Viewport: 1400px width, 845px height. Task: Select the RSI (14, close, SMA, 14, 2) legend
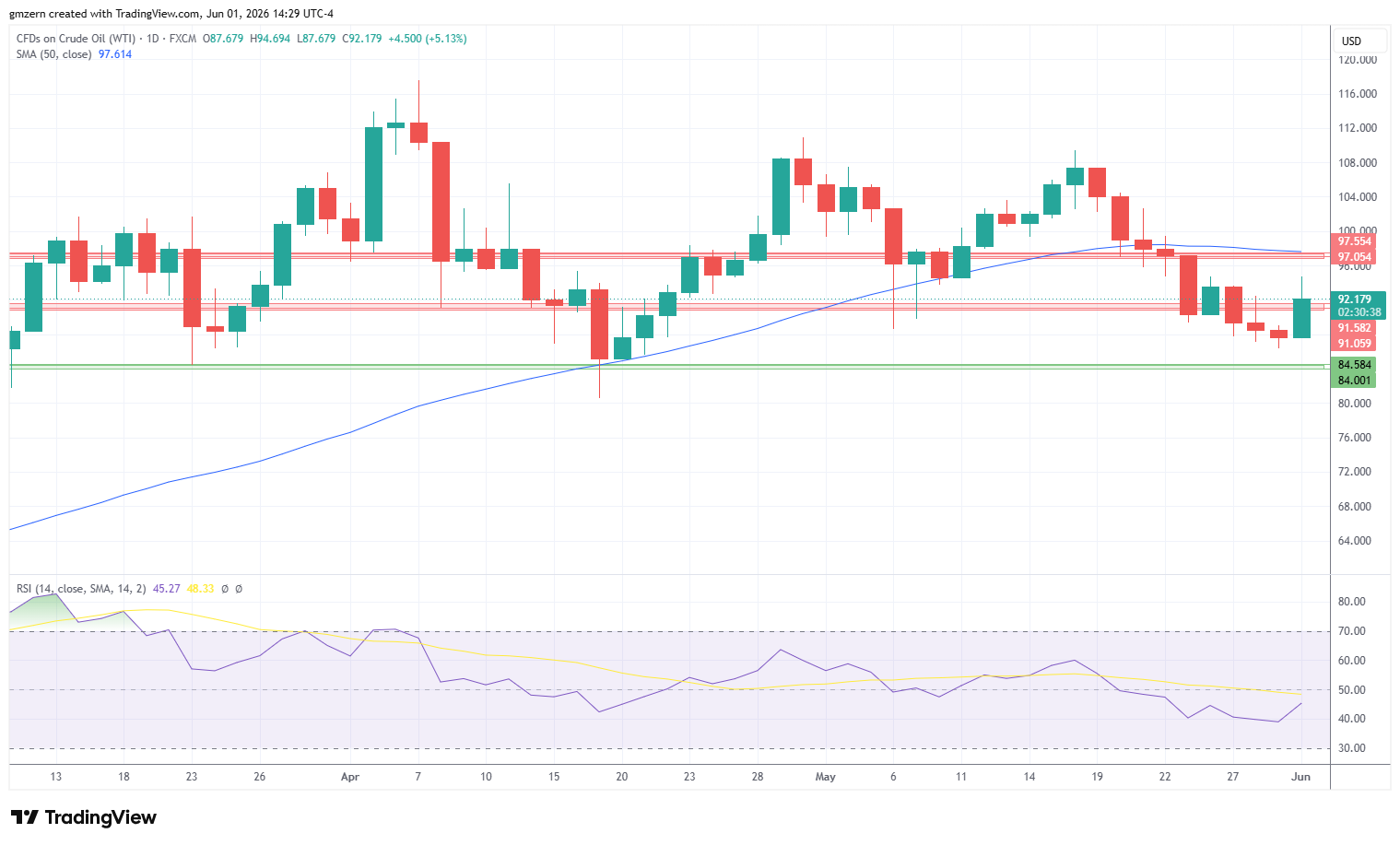(x=81, y=589)
